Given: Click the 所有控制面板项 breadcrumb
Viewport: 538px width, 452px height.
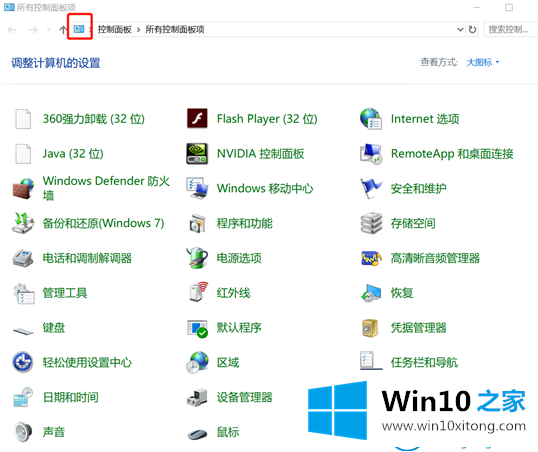Looking at the screenshot, I should [x=175, y=30].
